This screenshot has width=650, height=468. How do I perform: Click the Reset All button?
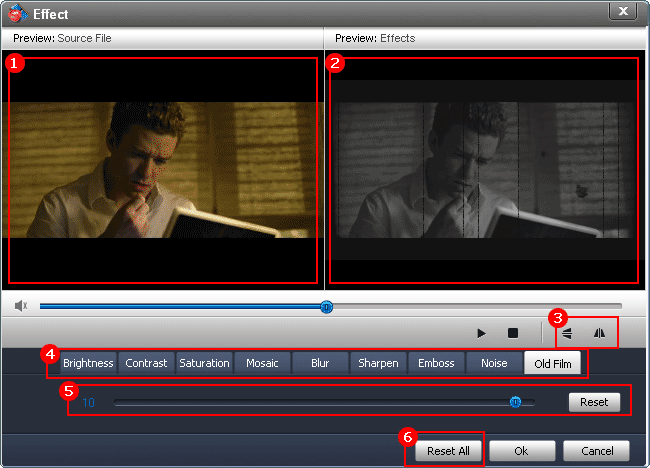click(x=449, y=451)
